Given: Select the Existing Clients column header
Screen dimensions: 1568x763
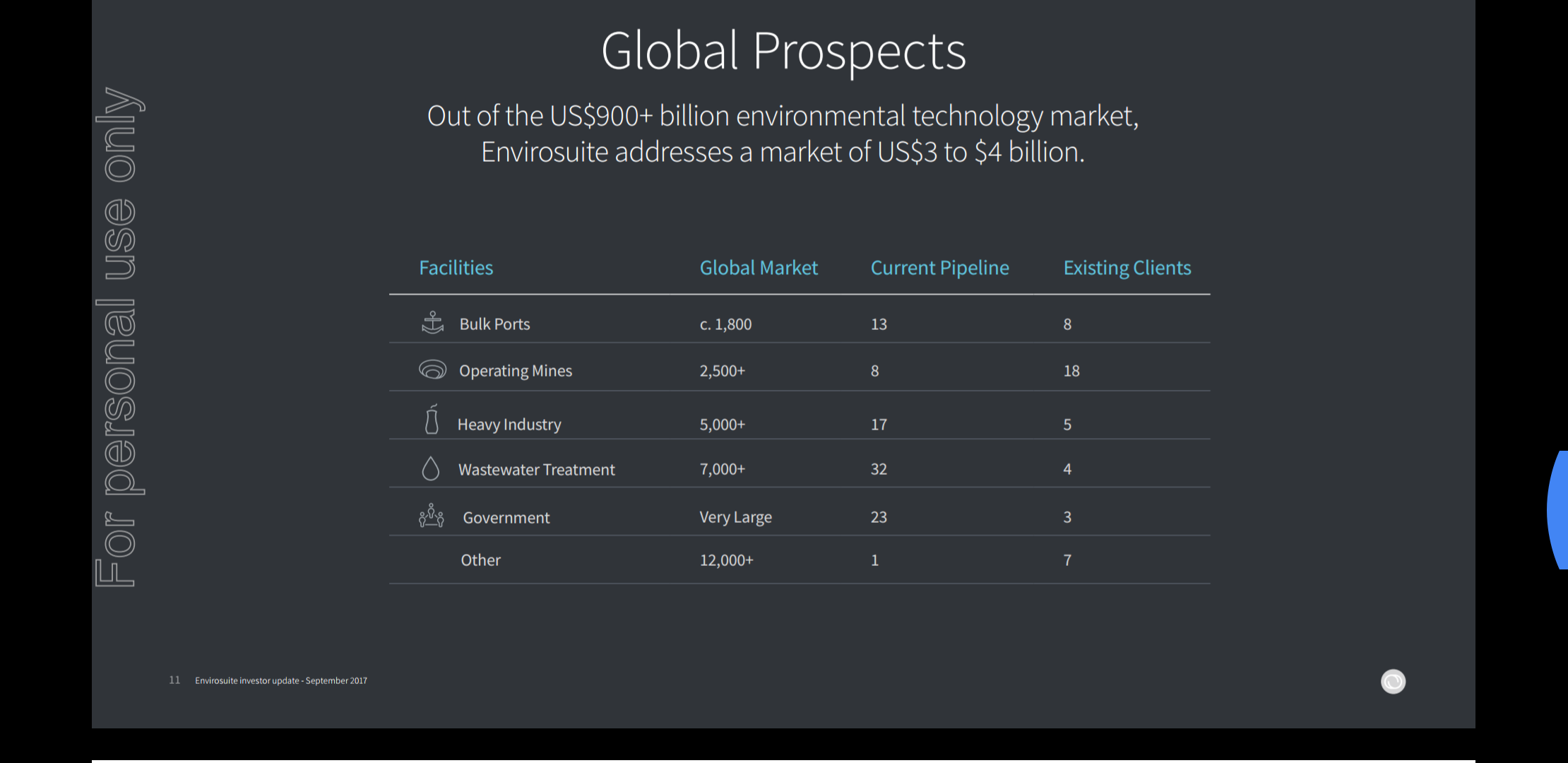Looking at the screenshot, I should point(1127,268).
